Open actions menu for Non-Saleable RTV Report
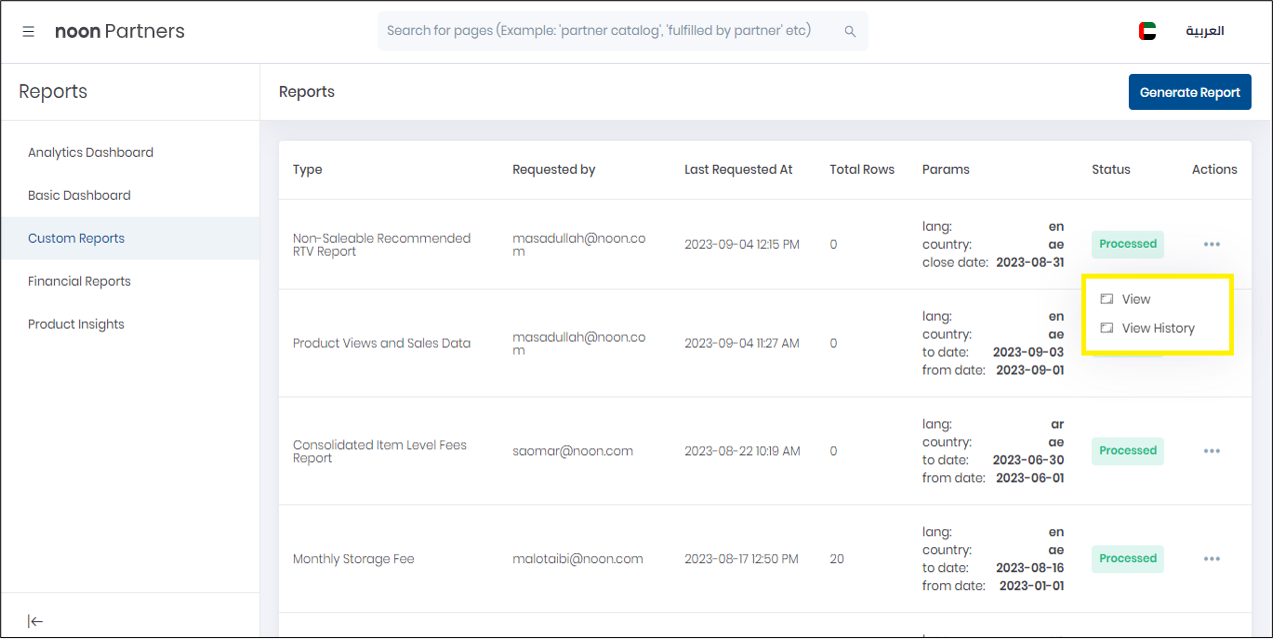Viewport: 1275px width, 640px height. tap(1212, 244)
